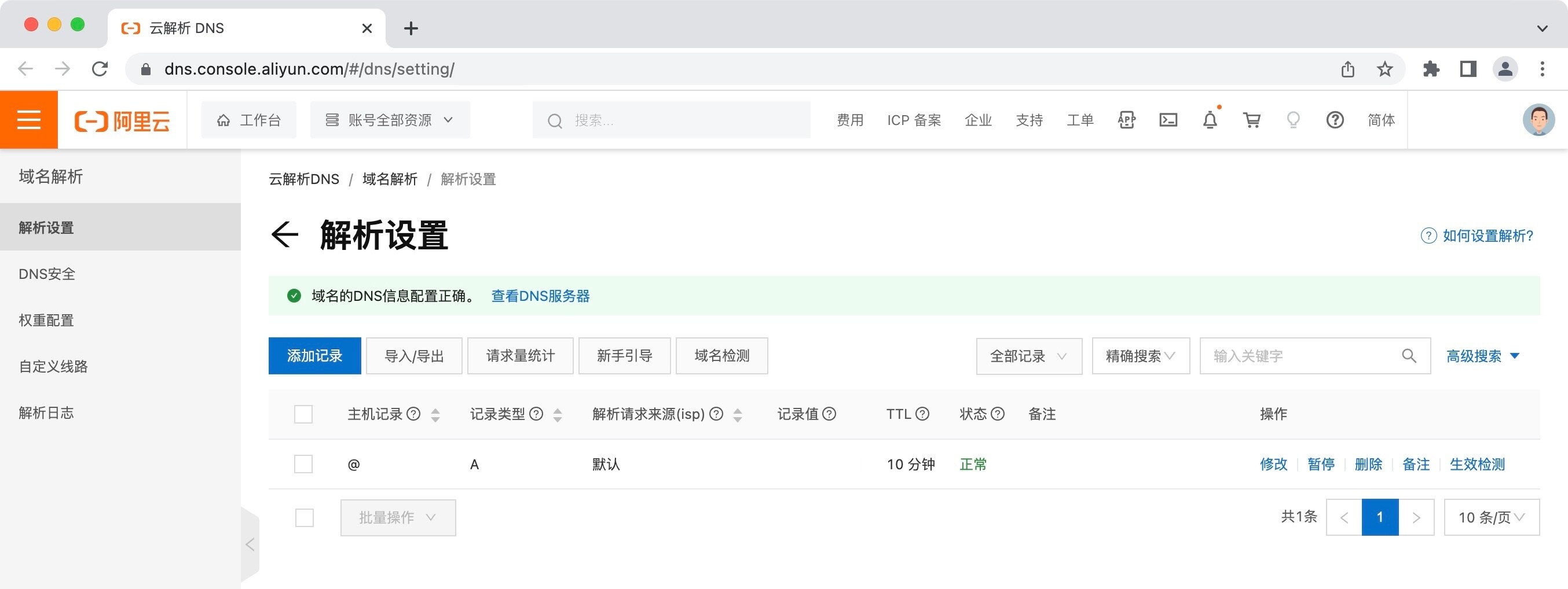Check the checkbox next to 批量操作
The width and height of the screenshot is (1568, 589).
304,517
